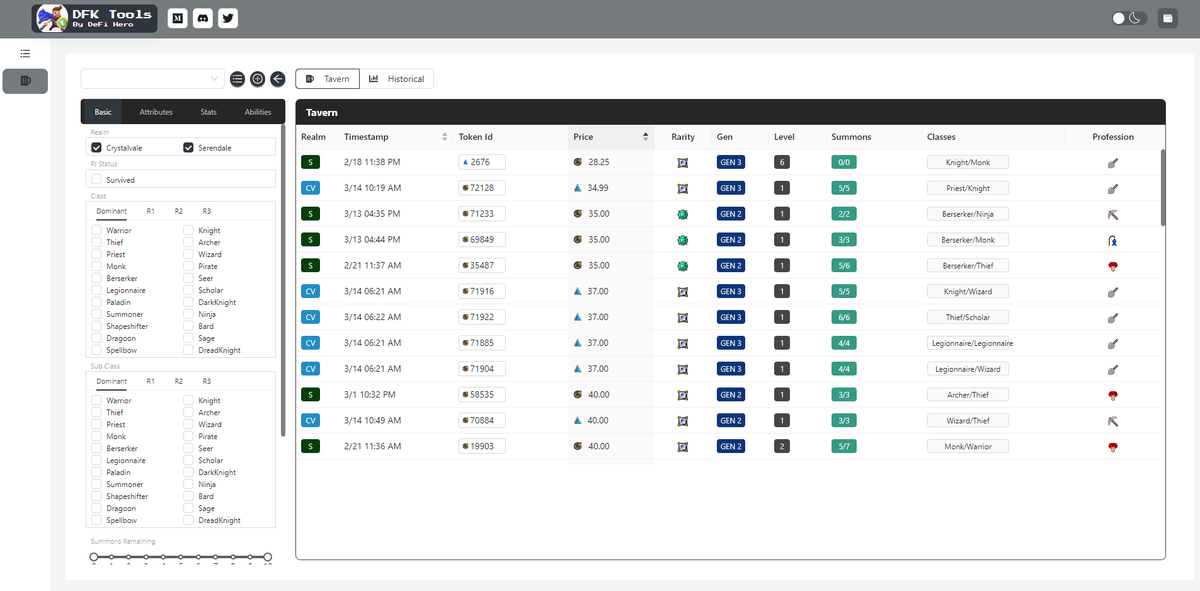This screenshot has width=1200, height=591.
Task: Select R3 tab in Sub Class section
Action: click(x=207, y=381)
